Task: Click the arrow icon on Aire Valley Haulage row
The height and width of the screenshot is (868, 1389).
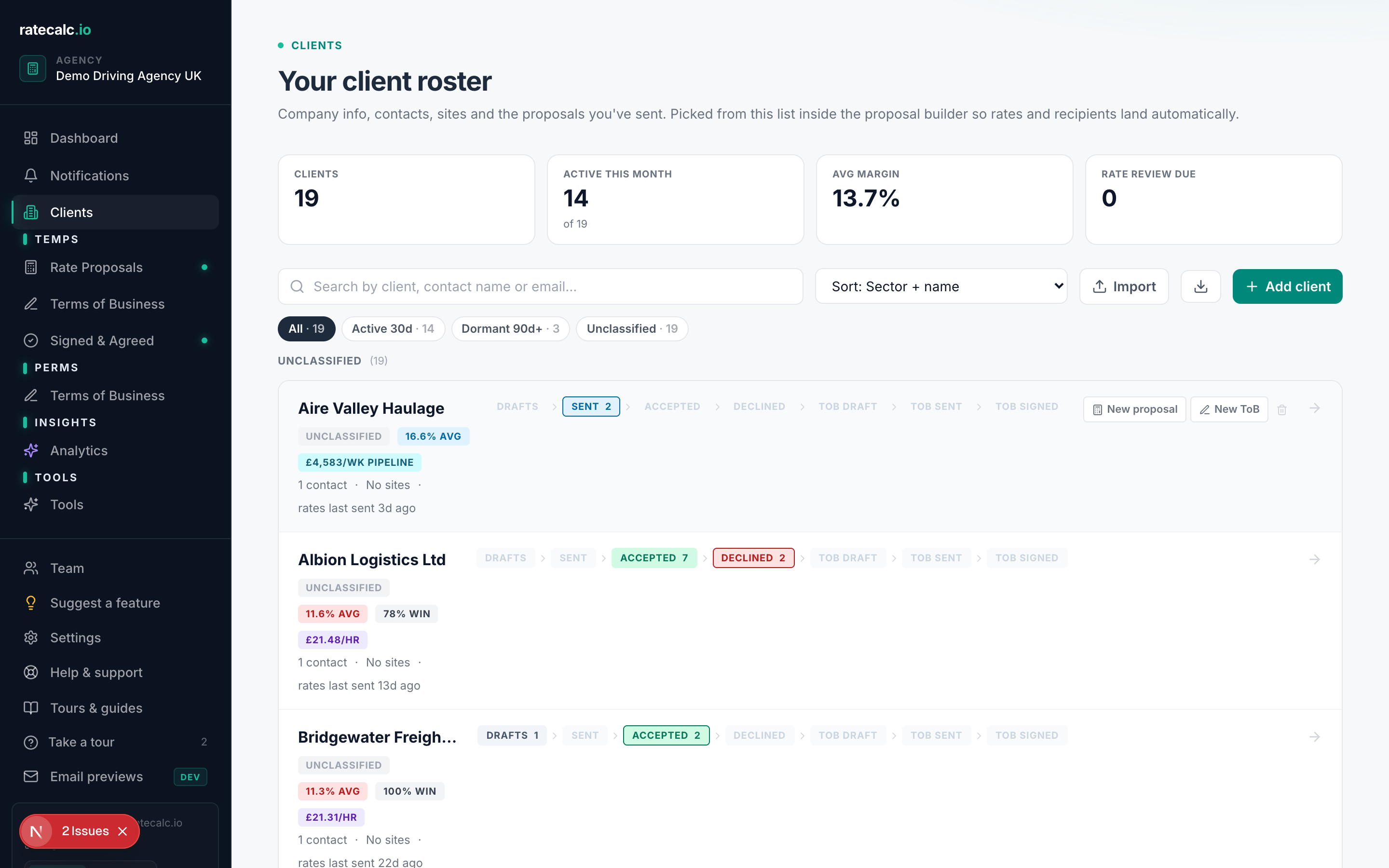Action: click(1314, 408)
